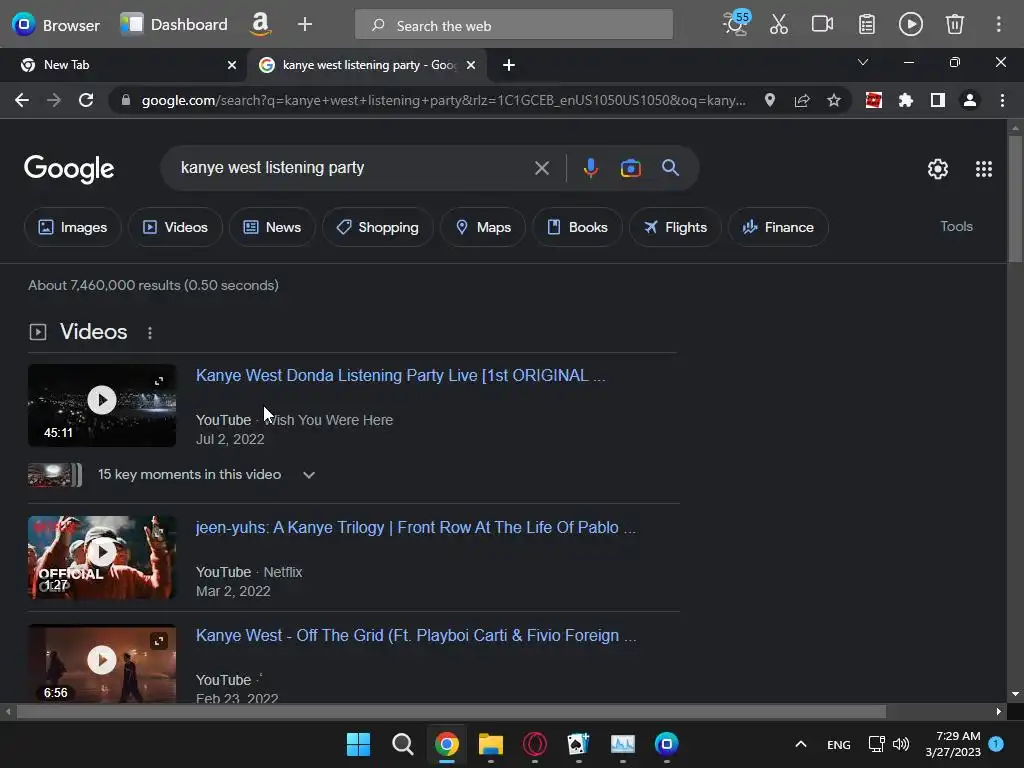Open the Chrome profile avatar
Image resolution: width=1024 pixels, height=768 pixels.
970,100
